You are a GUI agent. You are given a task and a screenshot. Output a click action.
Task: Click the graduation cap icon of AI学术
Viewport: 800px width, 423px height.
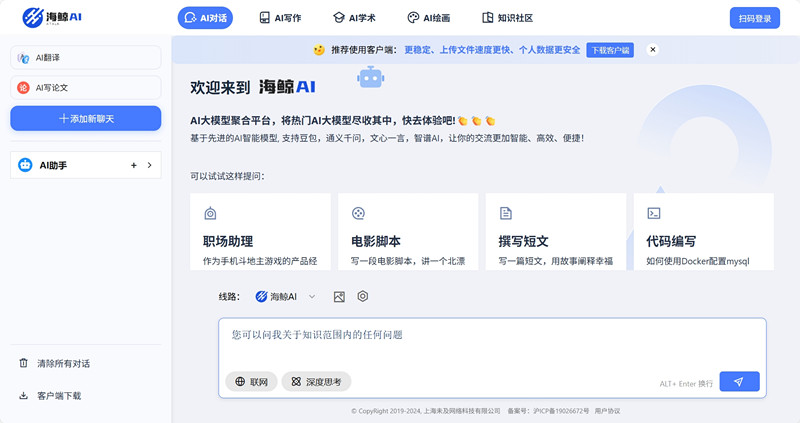[x=339, y=17]
